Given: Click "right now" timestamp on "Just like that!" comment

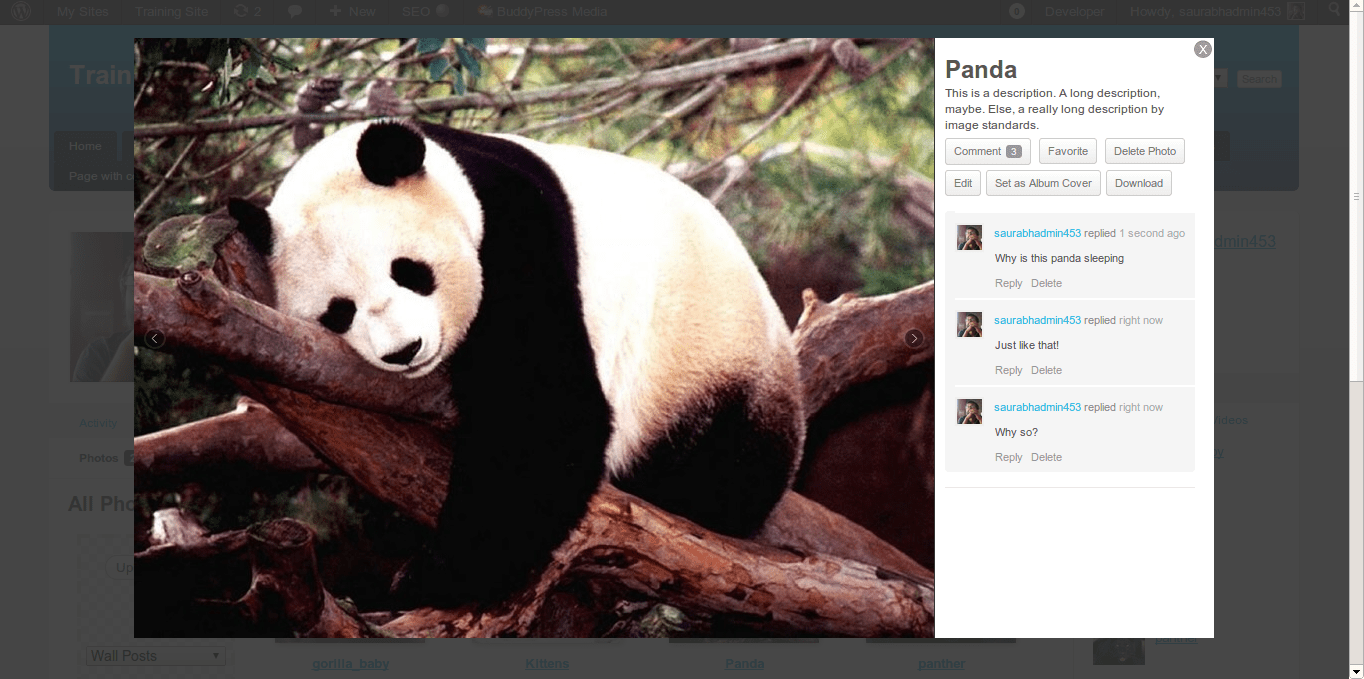Looking at the screenshot, I should point(1141,320).
